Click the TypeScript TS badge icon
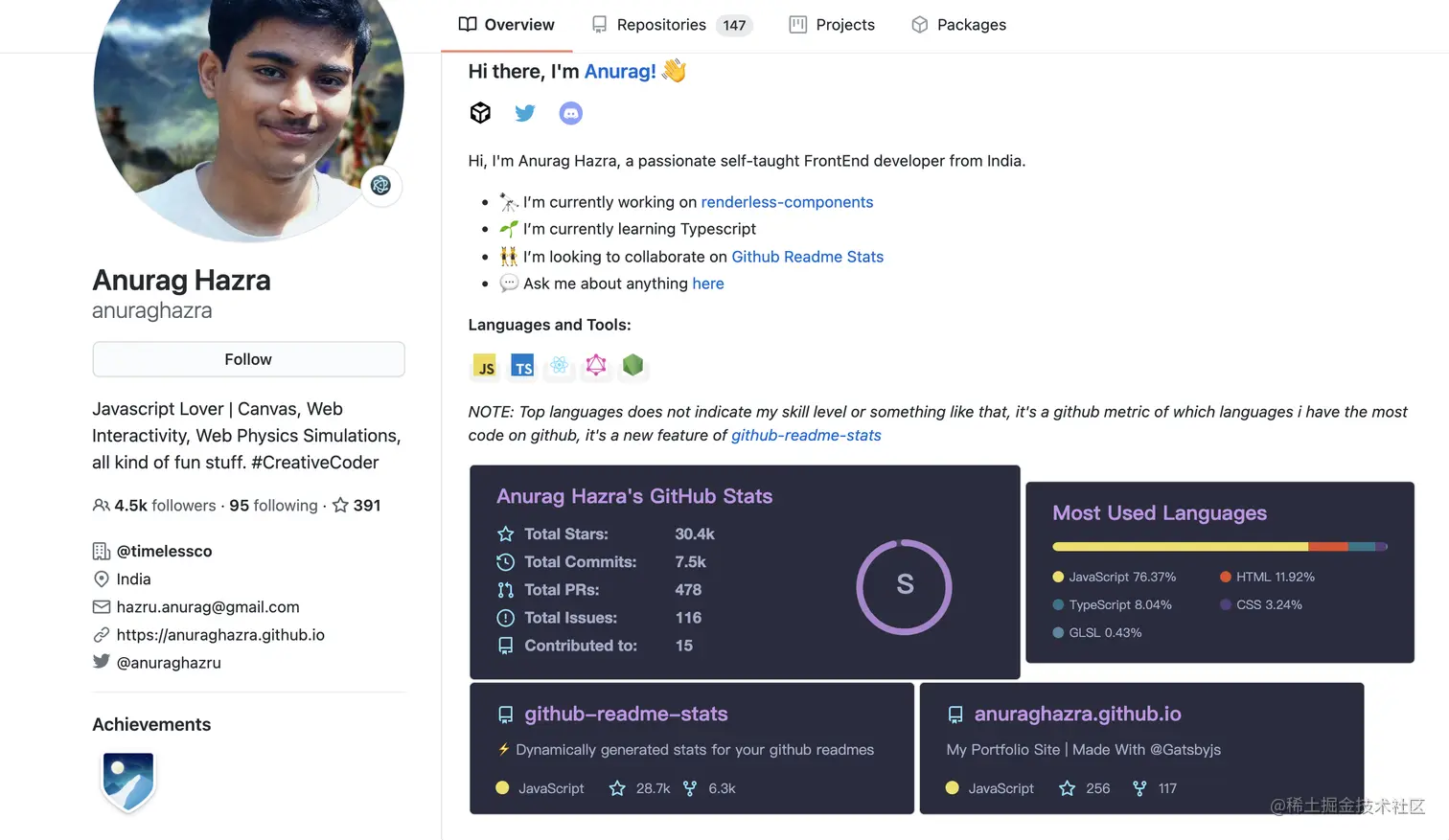Image resolution: width=1449 pixels, height=840 pixels. click(x=522, y=366)
